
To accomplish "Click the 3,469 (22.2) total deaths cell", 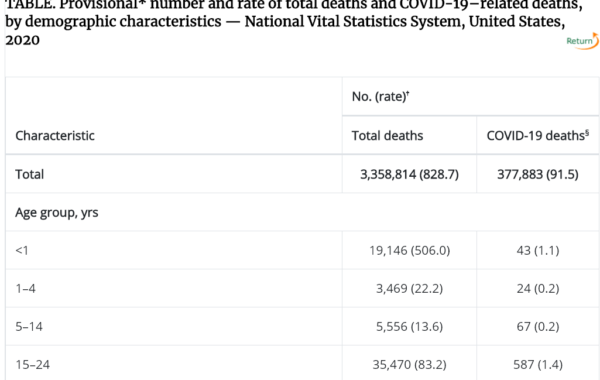I will pyautogui.click(x=409, y=288).
